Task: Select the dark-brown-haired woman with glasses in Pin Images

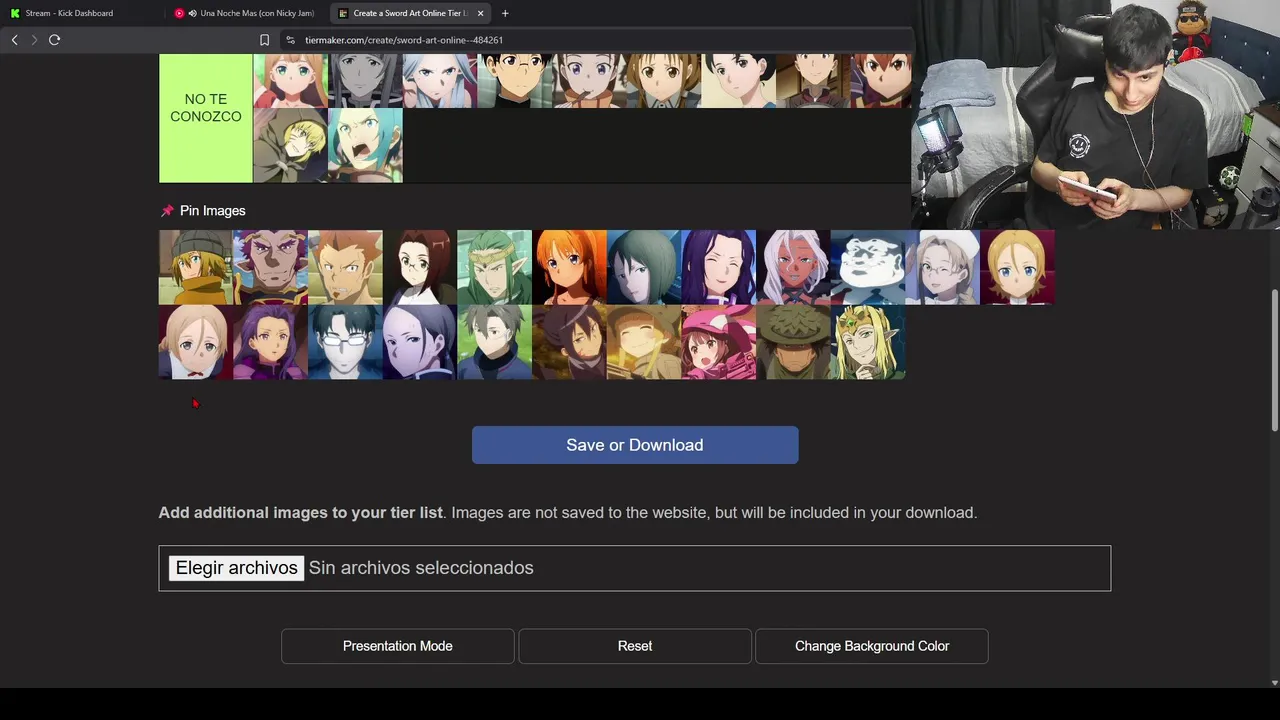Action: (x=420, y=267)
